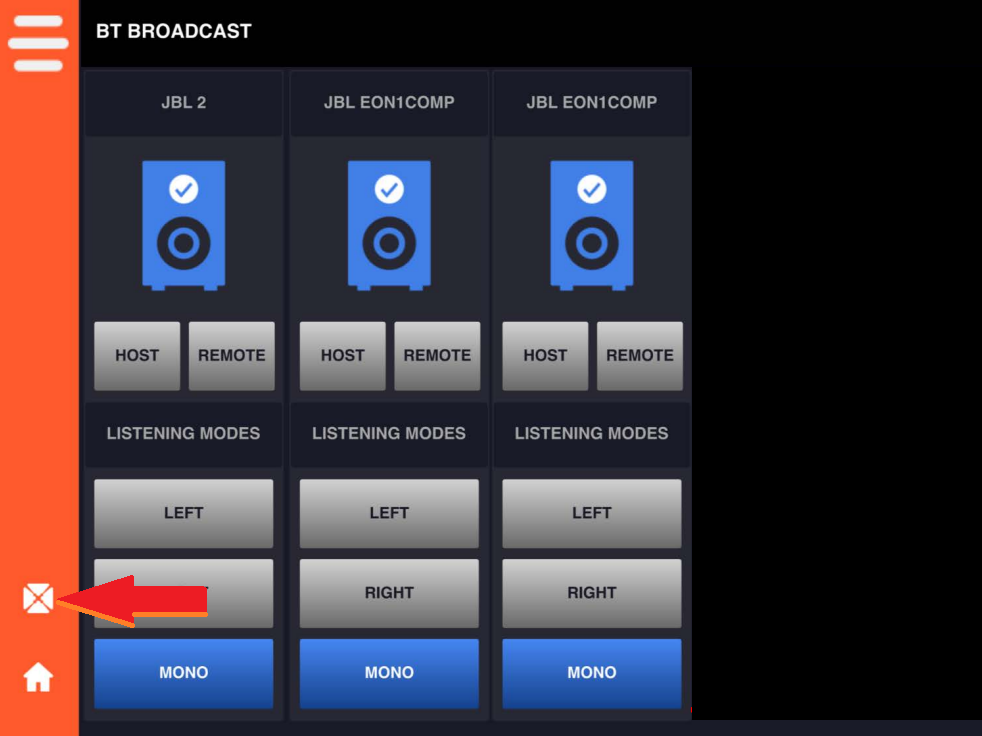Choose RIGHT mode for middle JBL EON1COMP
Viewport: 982px width, 736px height.
coord(389,593)
